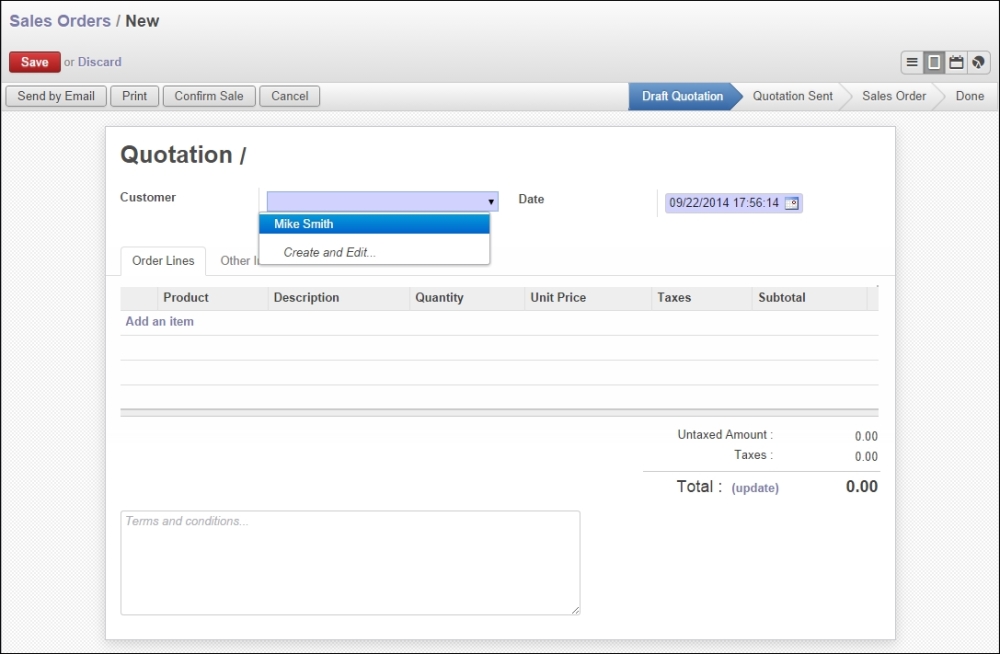Image resolution: width=1000 pixels, height=654 pixels.
Task: Open the calendar view icon
Action: pos(955,61)
